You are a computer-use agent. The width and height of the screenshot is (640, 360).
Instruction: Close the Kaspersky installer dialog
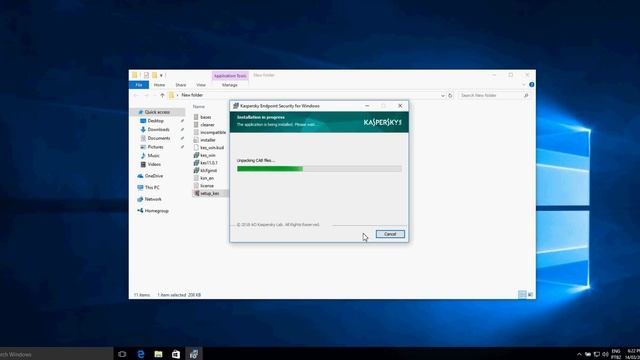pyautogui.click(x=400, y=106)
